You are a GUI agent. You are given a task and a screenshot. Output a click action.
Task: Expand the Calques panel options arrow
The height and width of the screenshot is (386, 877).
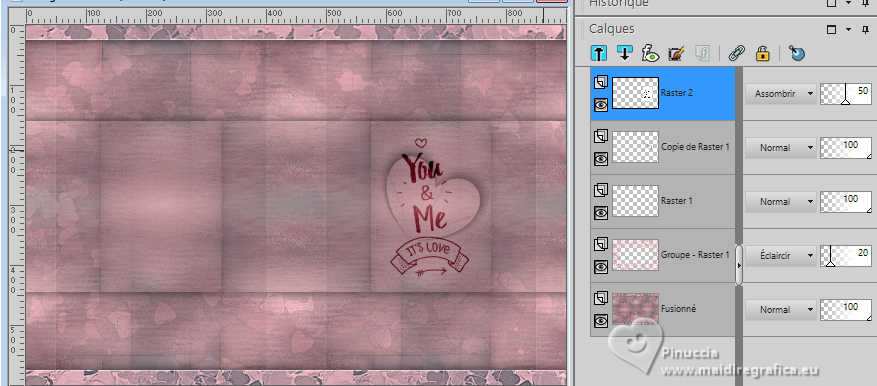pos(849,29)
